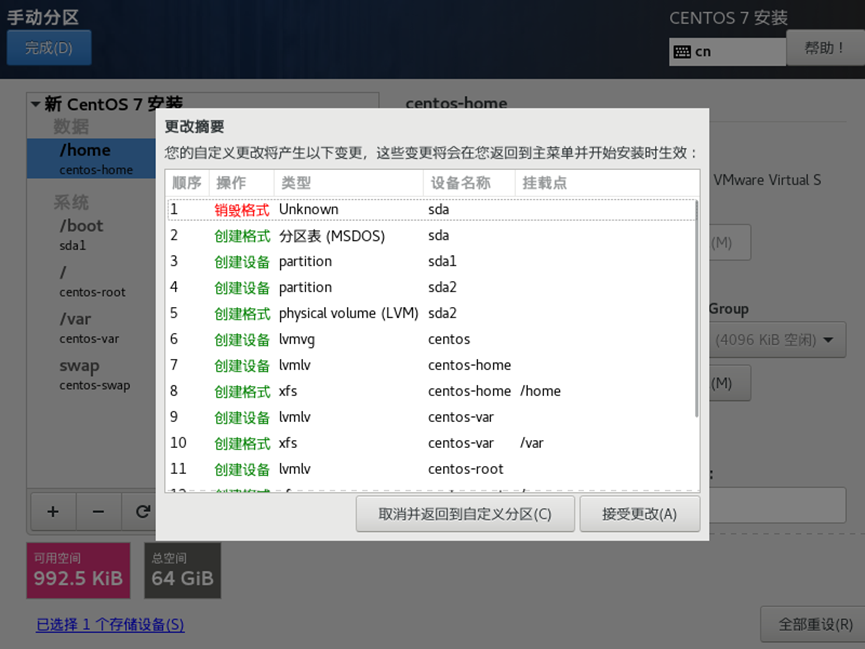Select the /home centos-home mount point
The height and width of the screenshot is (649, 865).
tap(92, 158)
